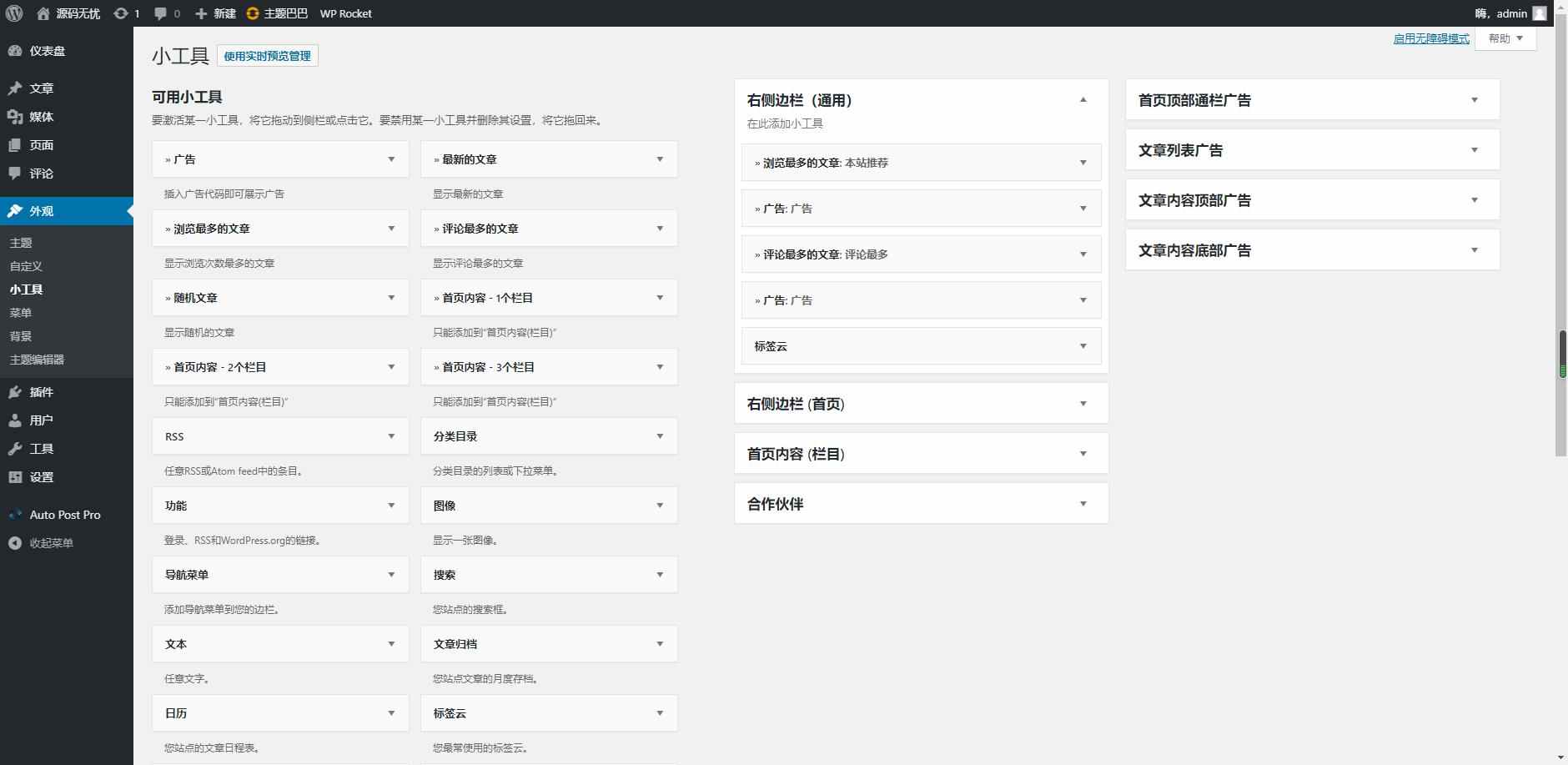
Task: Open the 仪表盘 dashboard icon
Action: 14,51
